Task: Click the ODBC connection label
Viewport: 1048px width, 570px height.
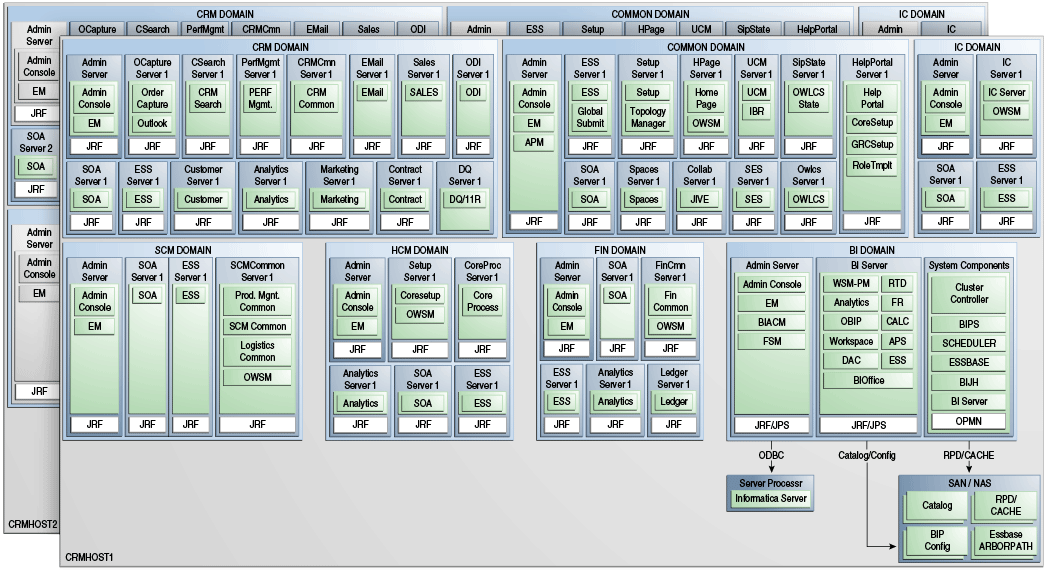Action: 771,455
